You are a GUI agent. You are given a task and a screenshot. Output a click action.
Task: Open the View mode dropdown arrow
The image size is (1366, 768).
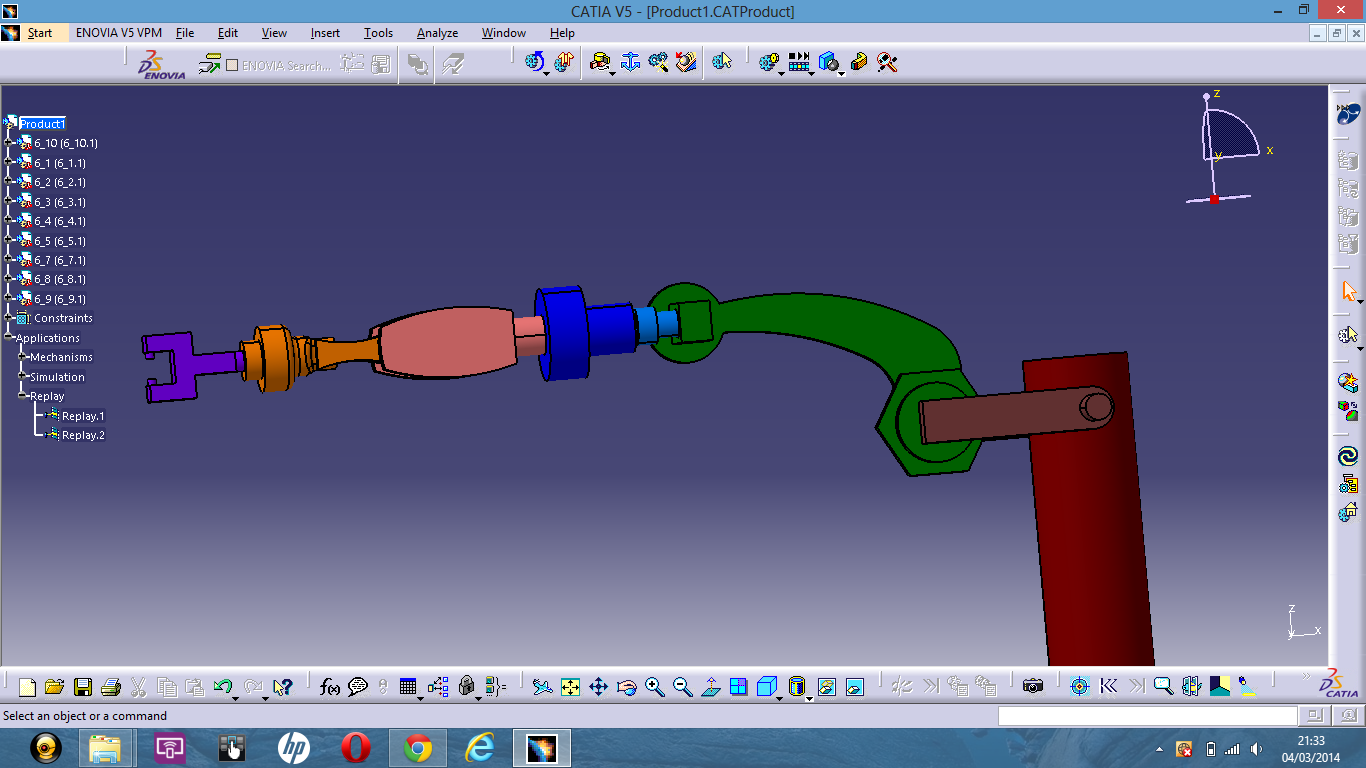coord(808,697)
